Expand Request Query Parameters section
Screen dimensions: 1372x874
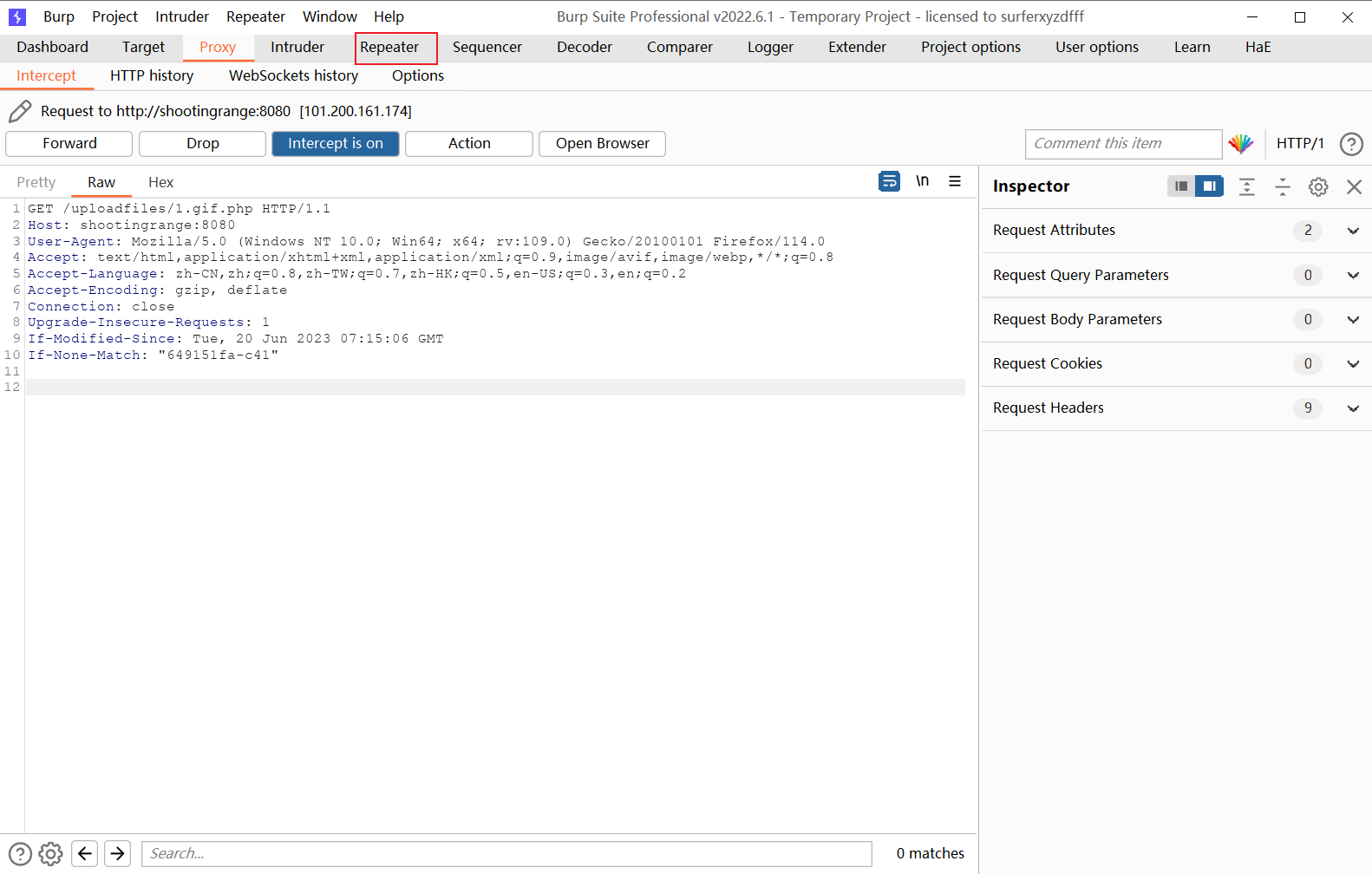point(1352,276)
